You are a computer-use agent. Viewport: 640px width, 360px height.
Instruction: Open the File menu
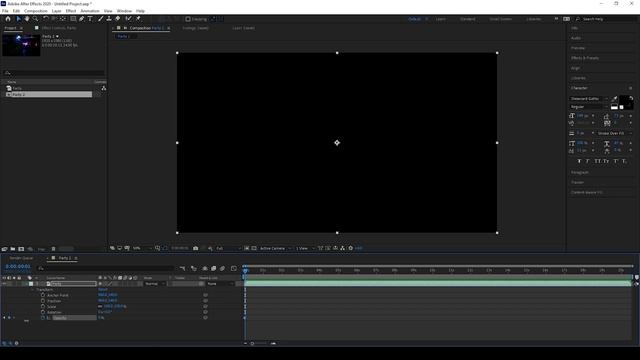(5, 11)
